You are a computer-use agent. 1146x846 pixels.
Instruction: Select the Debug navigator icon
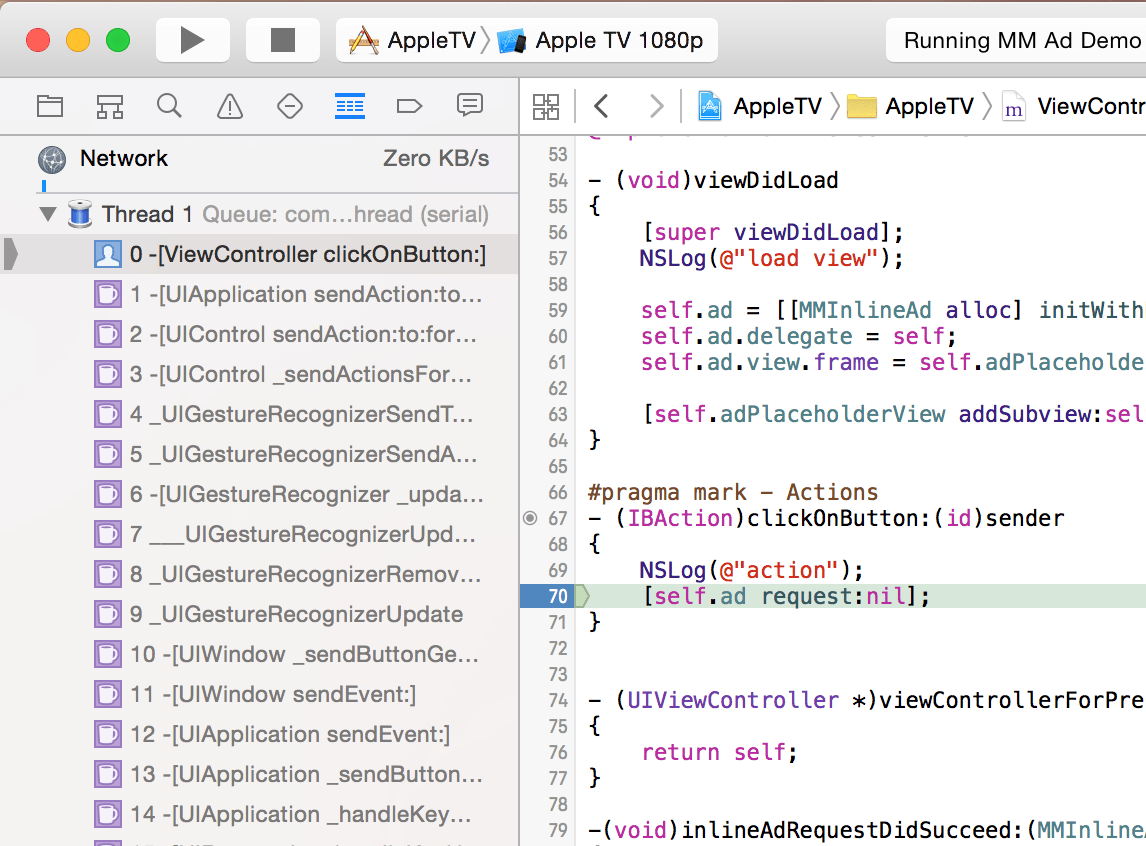click(x=349, y=106)
